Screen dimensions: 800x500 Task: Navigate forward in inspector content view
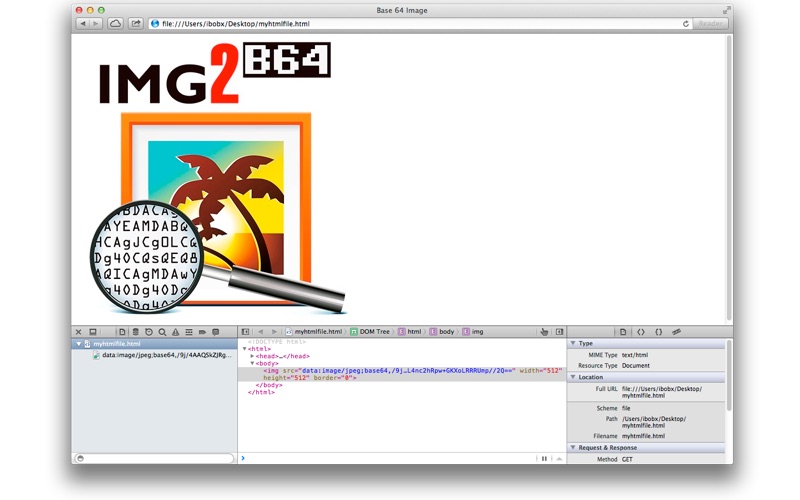click(x=274, y=332)
